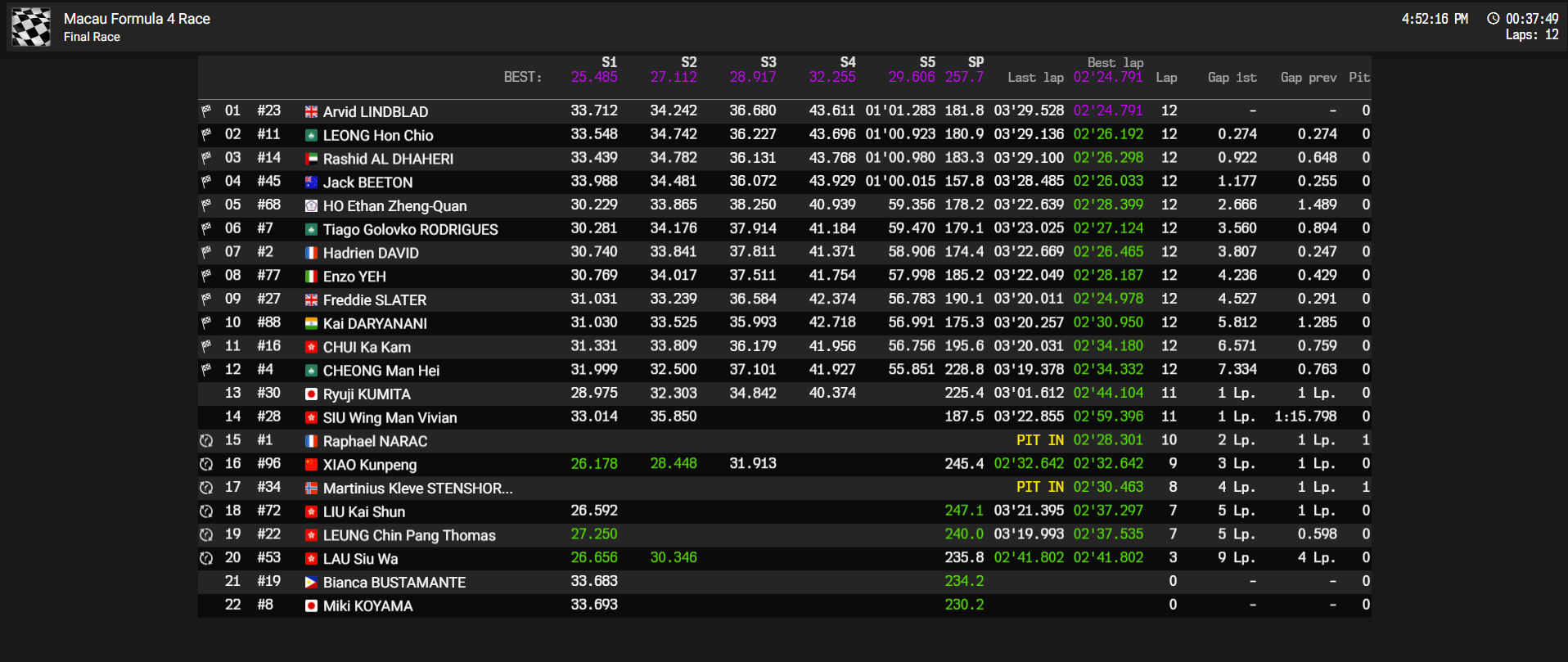The image size is (1568, 662).
Task: Click the Japanese flag next to Ryuji KUMITA
Action: [311, 394]
